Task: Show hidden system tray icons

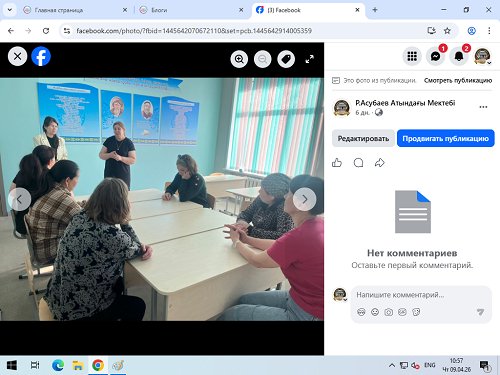Action: (392, 365)
